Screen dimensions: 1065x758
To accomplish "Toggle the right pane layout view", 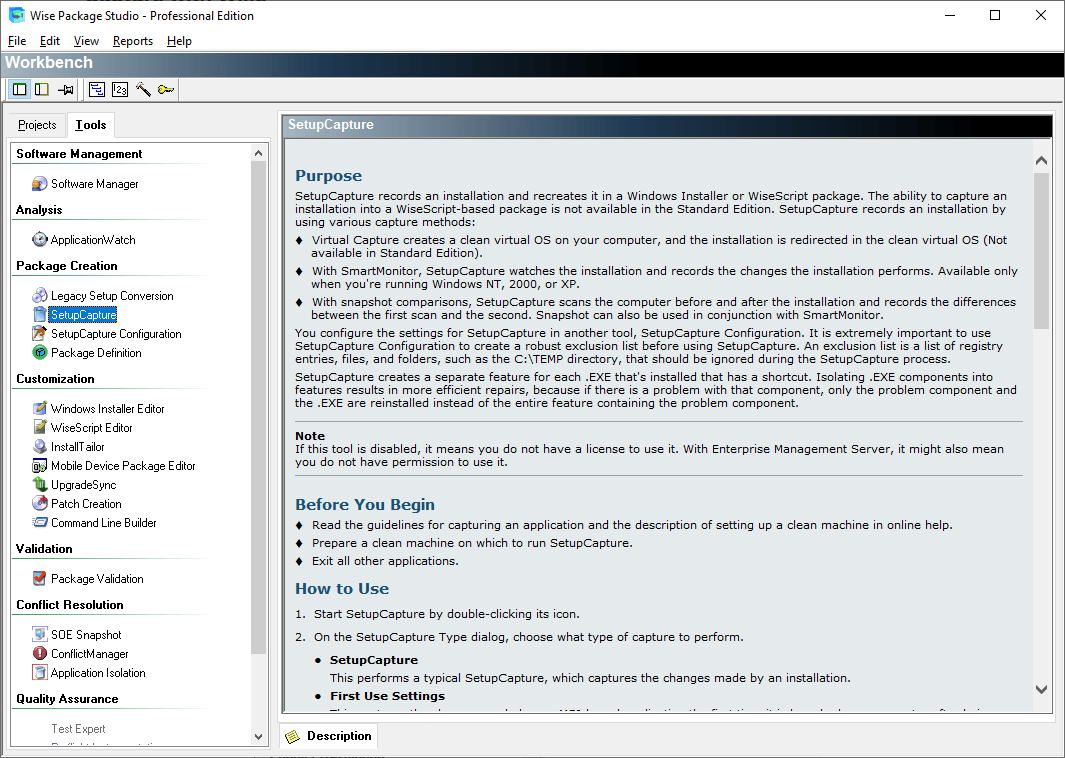I will pos(41,89).
